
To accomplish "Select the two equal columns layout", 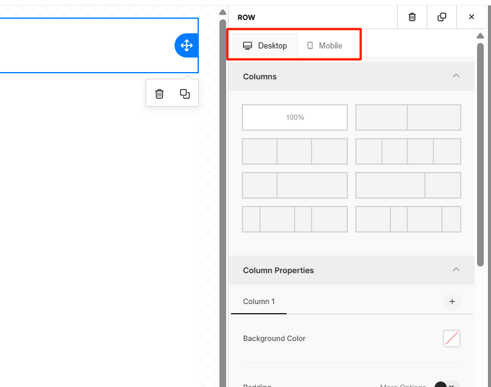I will [408, 117].
